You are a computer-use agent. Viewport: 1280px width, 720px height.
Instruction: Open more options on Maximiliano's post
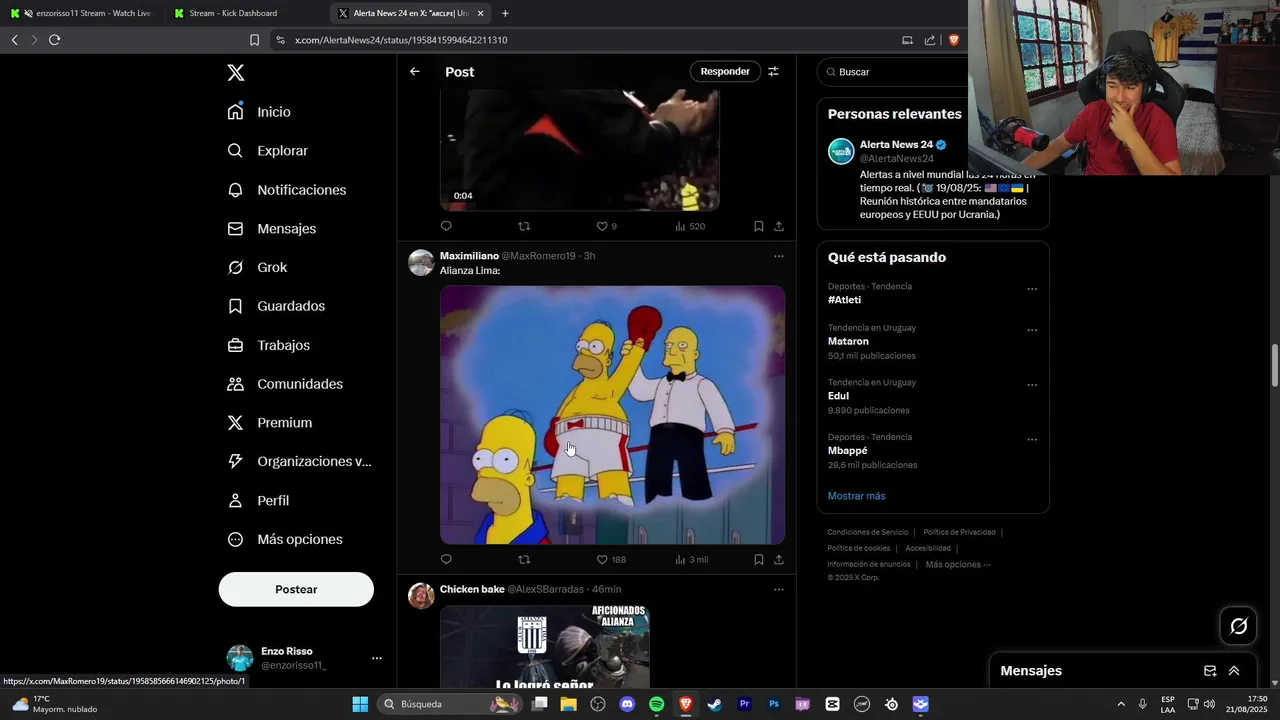click(x=779, y=256)
